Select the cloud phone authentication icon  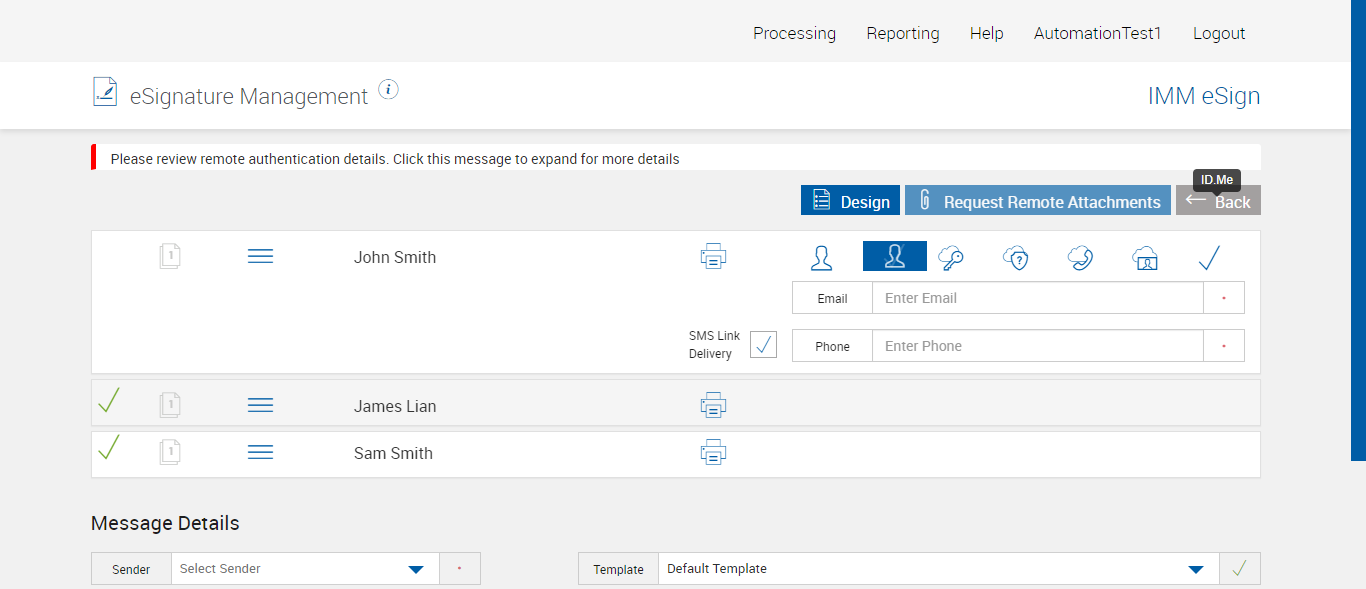(x=1080, y=258)
